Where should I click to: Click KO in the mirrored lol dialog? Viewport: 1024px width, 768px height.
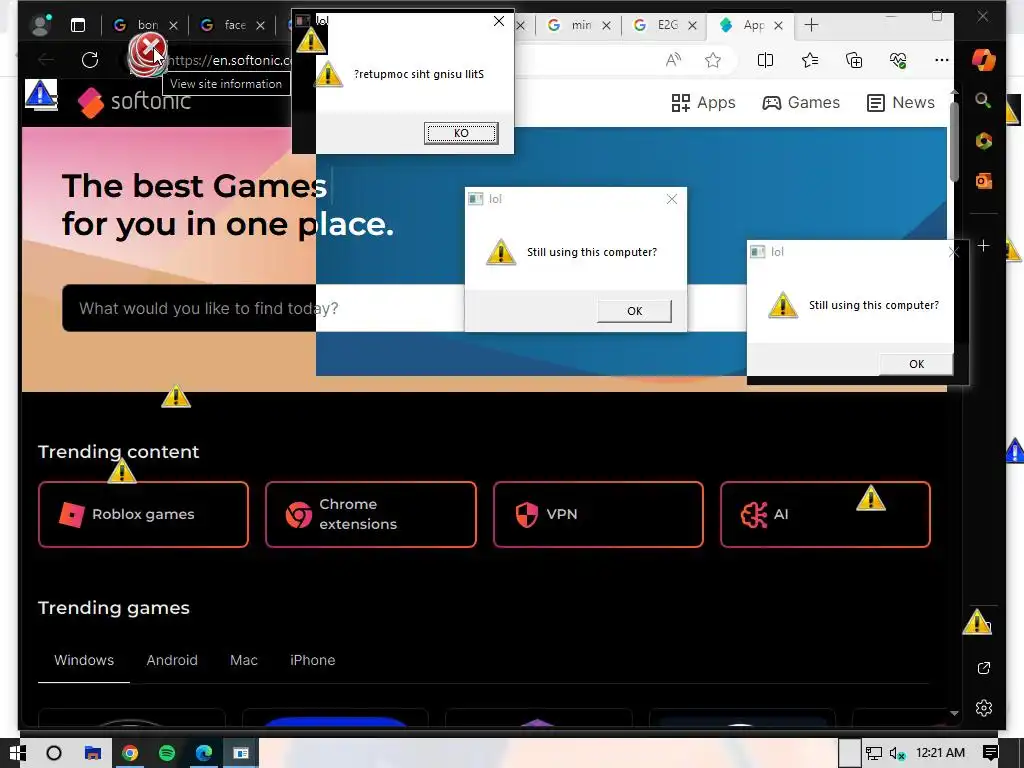pyautogui.click(x=461, y=133)
